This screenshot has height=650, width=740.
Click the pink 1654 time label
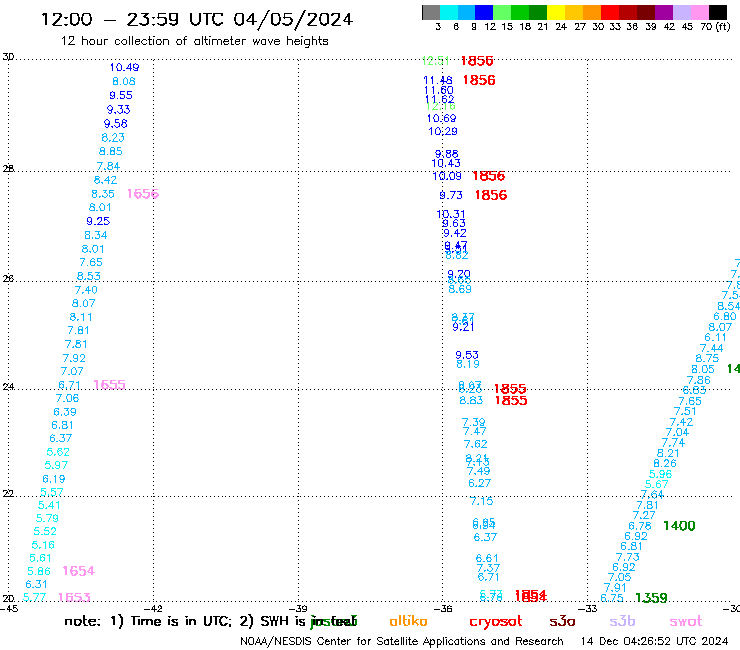point(78,571)
